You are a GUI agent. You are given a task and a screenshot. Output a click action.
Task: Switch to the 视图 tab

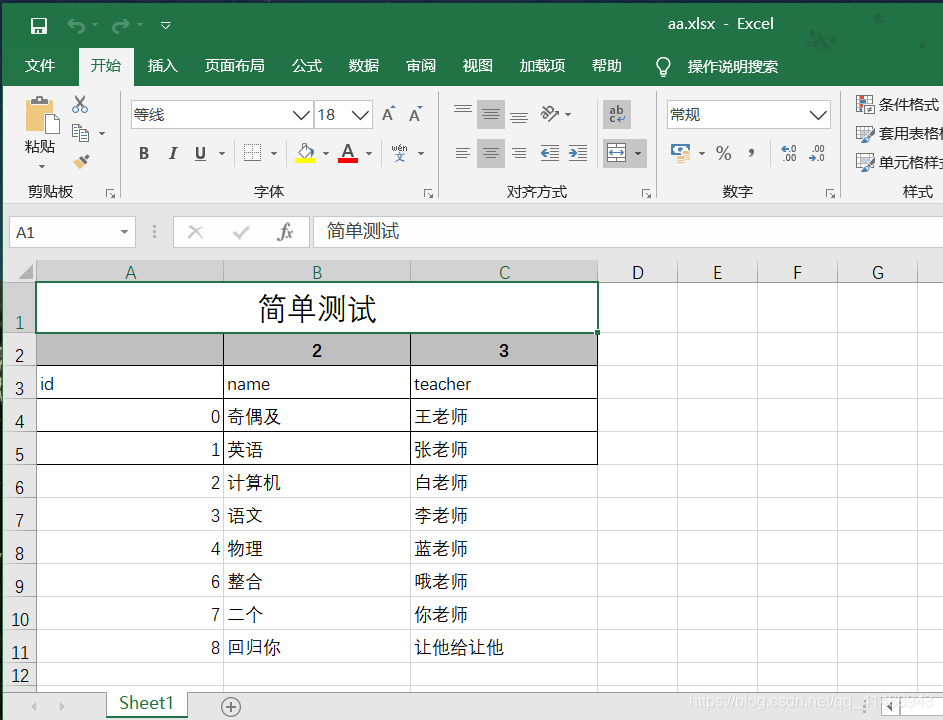tap(478, 66)
